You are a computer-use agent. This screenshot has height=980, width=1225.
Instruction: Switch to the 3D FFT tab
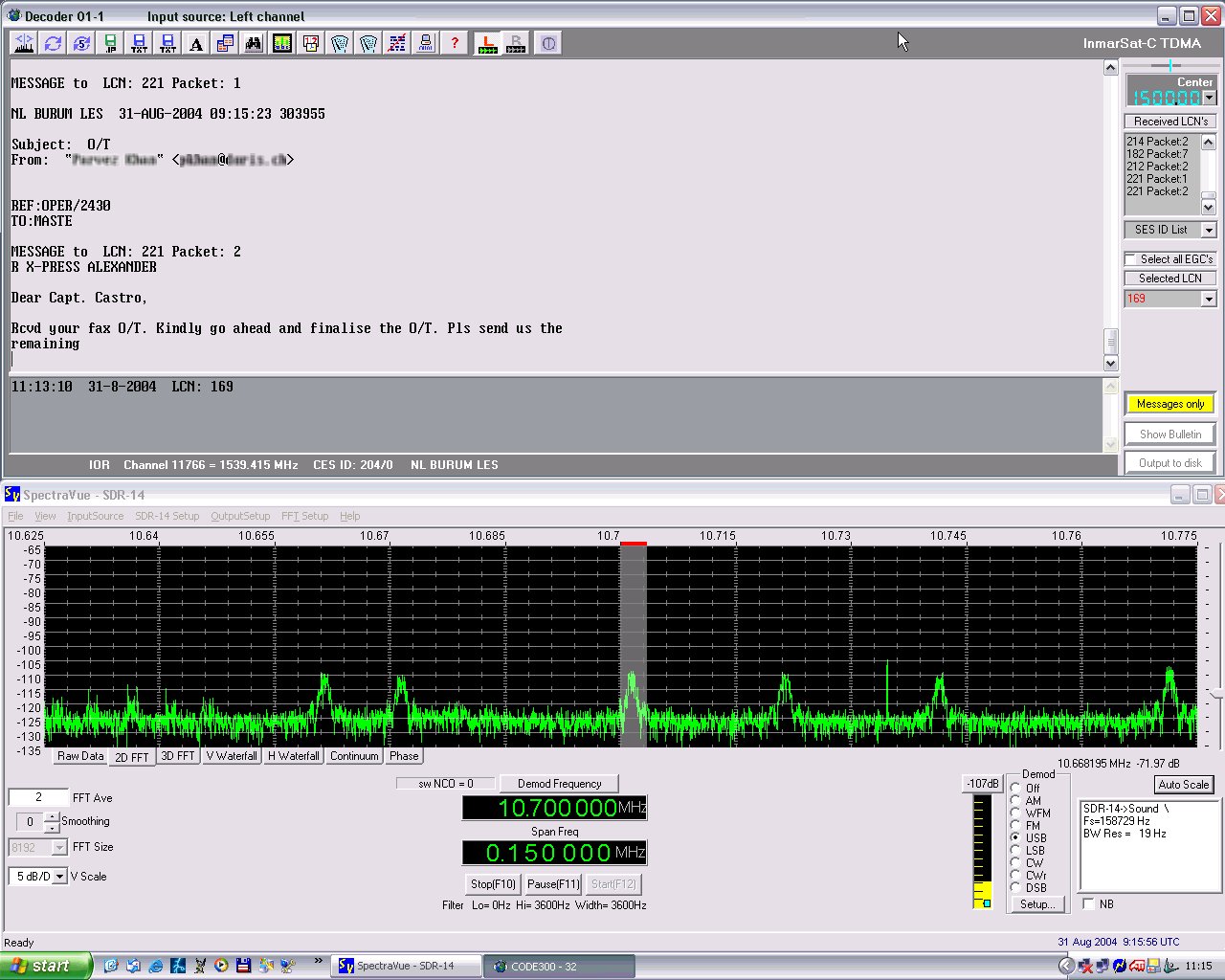pyautogui.click(x=178, y=756)
